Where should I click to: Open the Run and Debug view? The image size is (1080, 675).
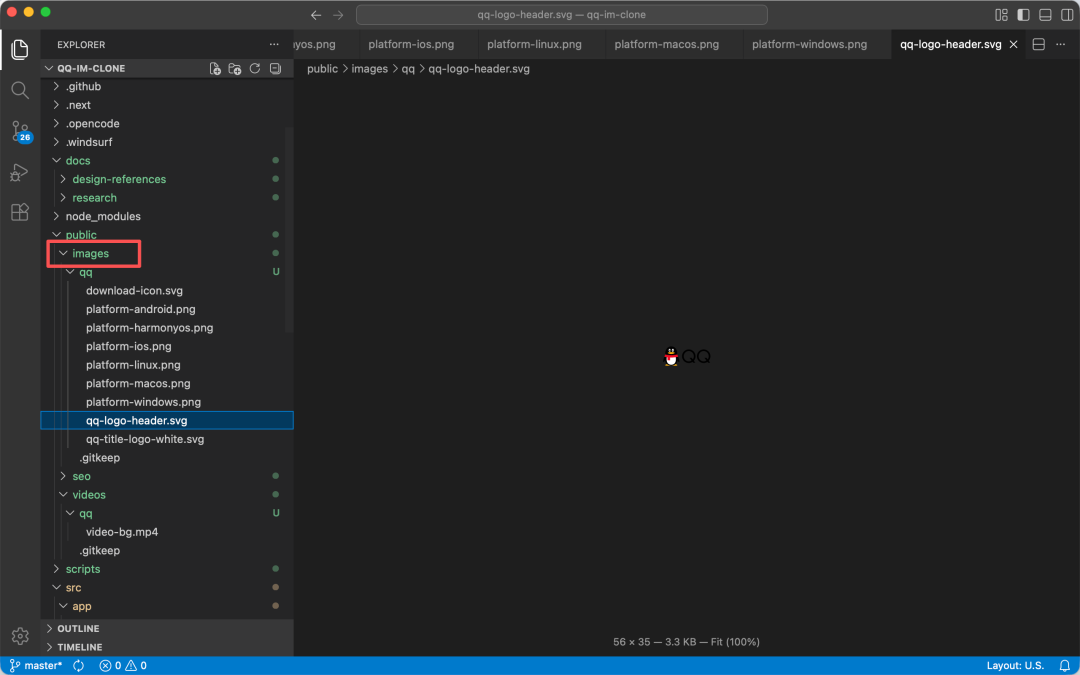pyautogui.click(x=19, y=172)
